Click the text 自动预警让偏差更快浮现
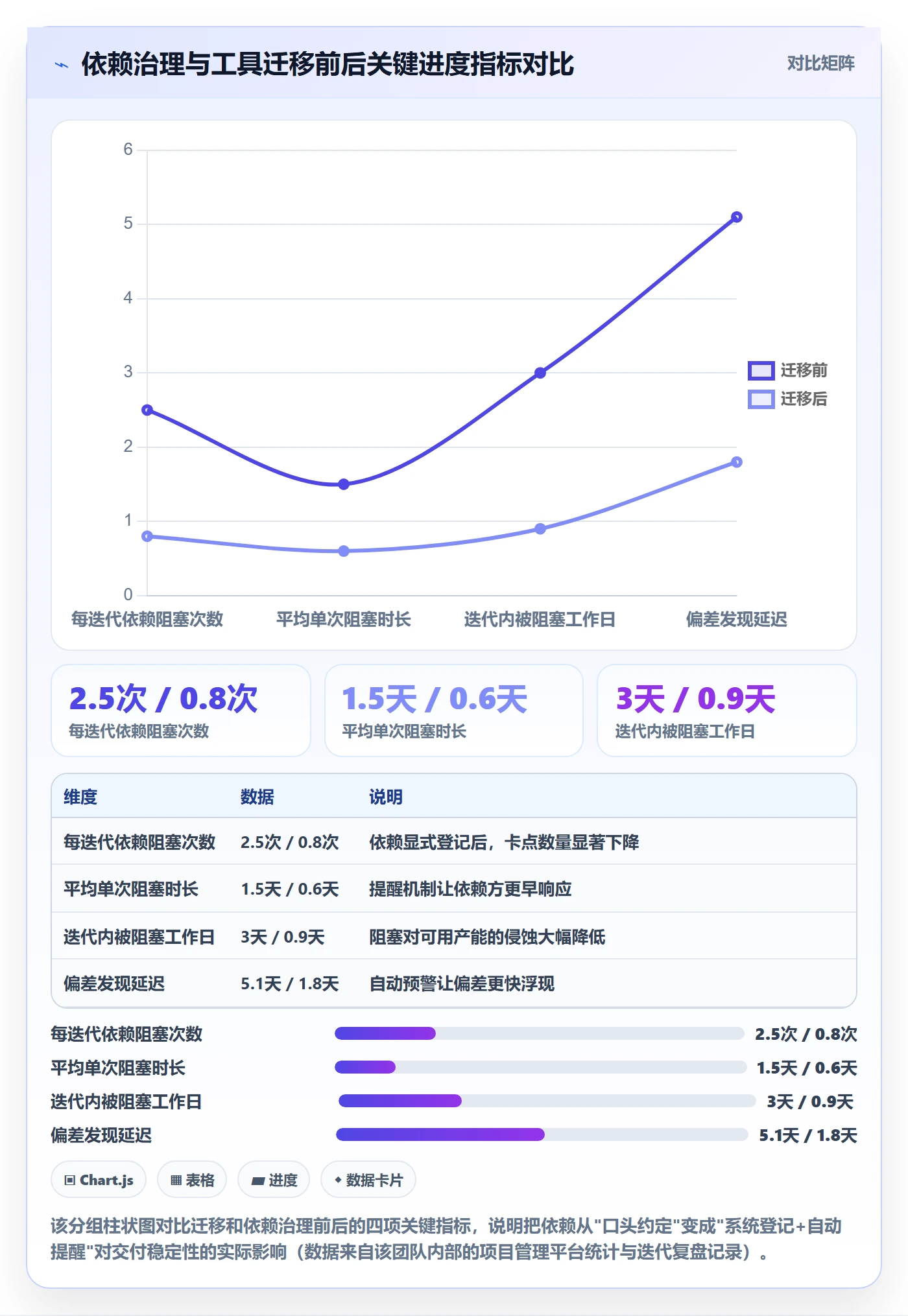Viewport: 908px width, 1316px height. 462,983
